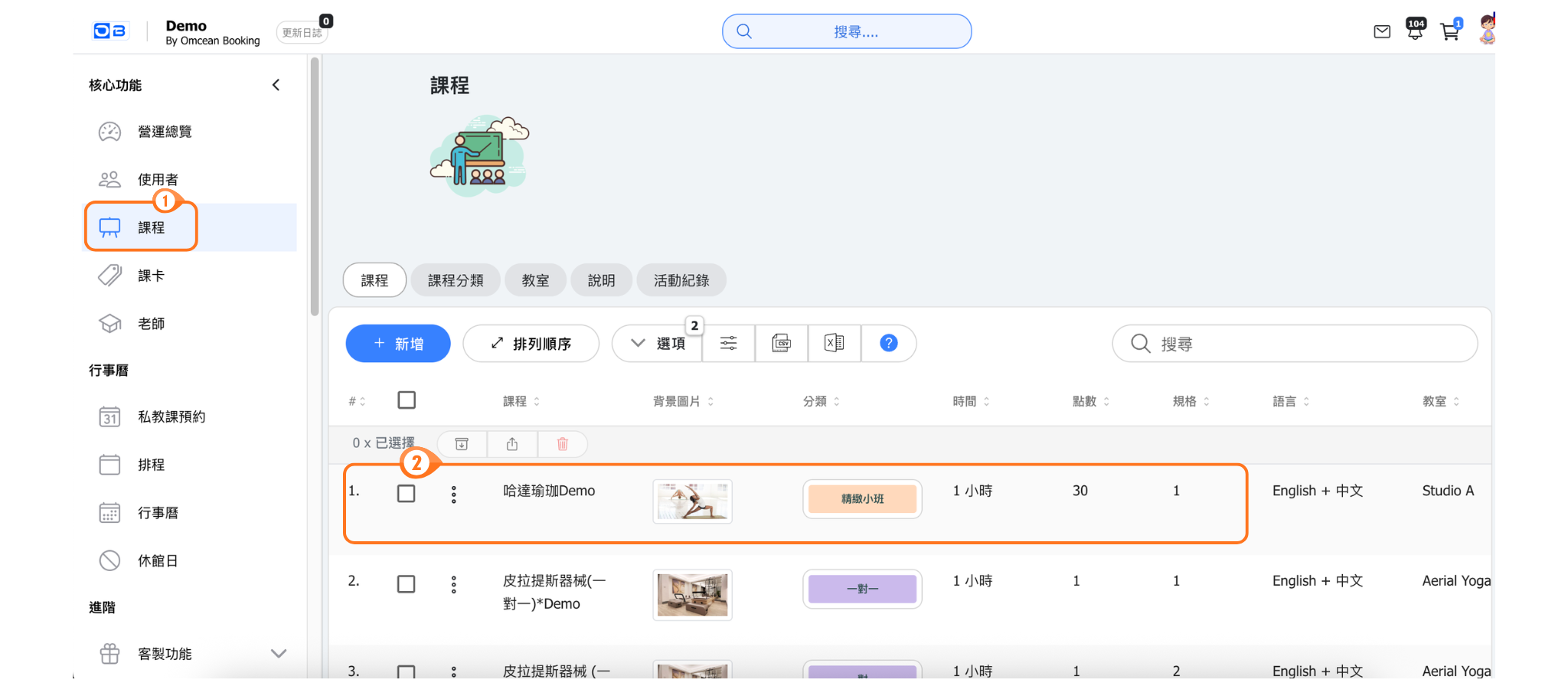This screenshot has width=1568, height=689.
Task: Click the 排列順序 button
Action: pos(531,344)
